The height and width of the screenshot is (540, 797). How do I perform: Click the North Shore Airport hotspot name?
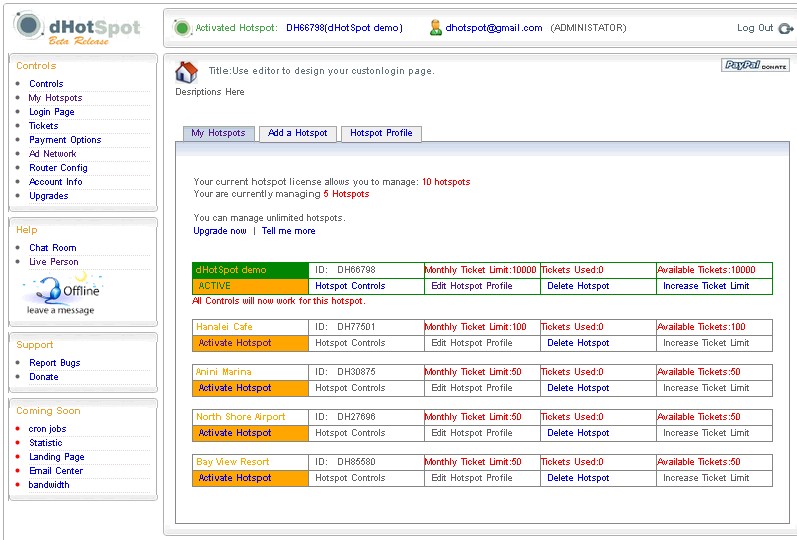[240, 417]
